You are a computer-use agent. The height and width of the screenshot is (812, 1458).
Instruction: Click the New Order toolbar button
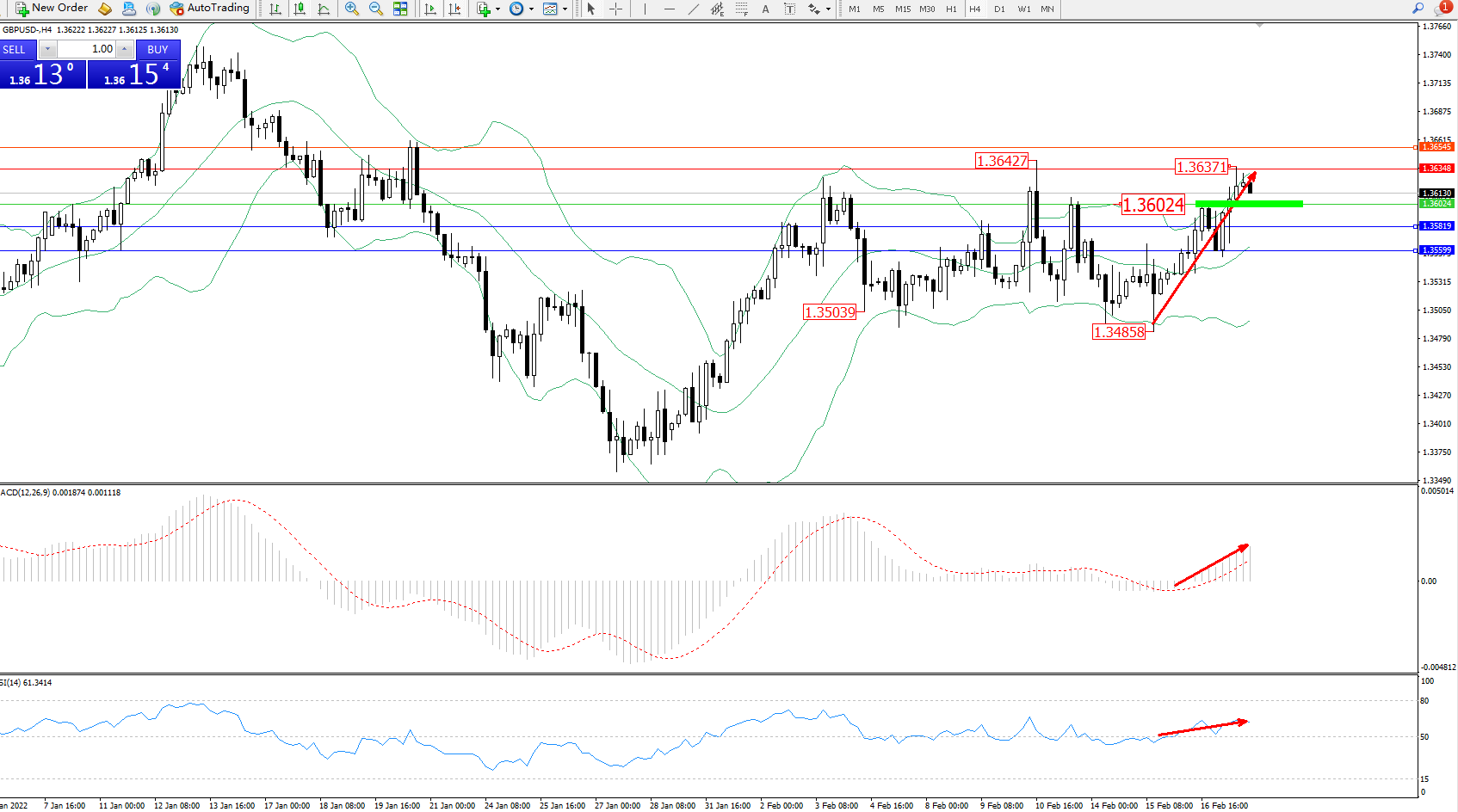pos(52,9)
